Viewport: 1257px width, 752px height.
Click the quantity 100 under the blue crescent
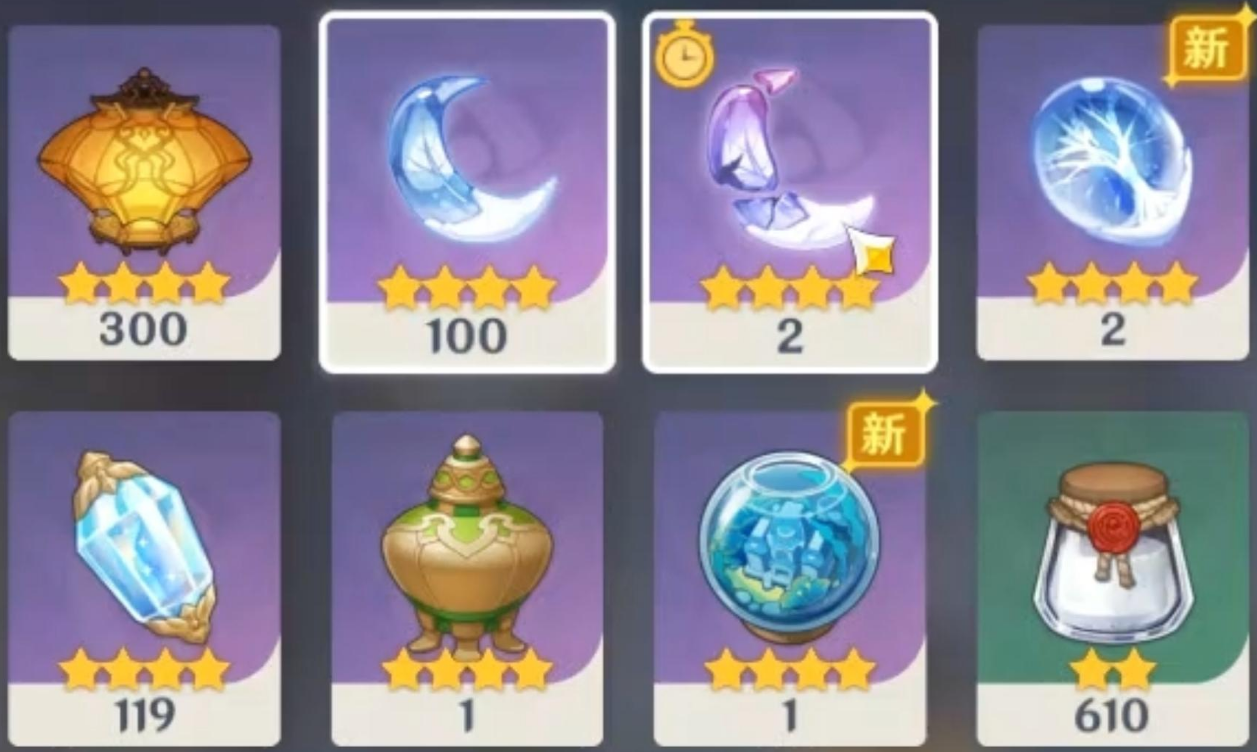point(466,336)
